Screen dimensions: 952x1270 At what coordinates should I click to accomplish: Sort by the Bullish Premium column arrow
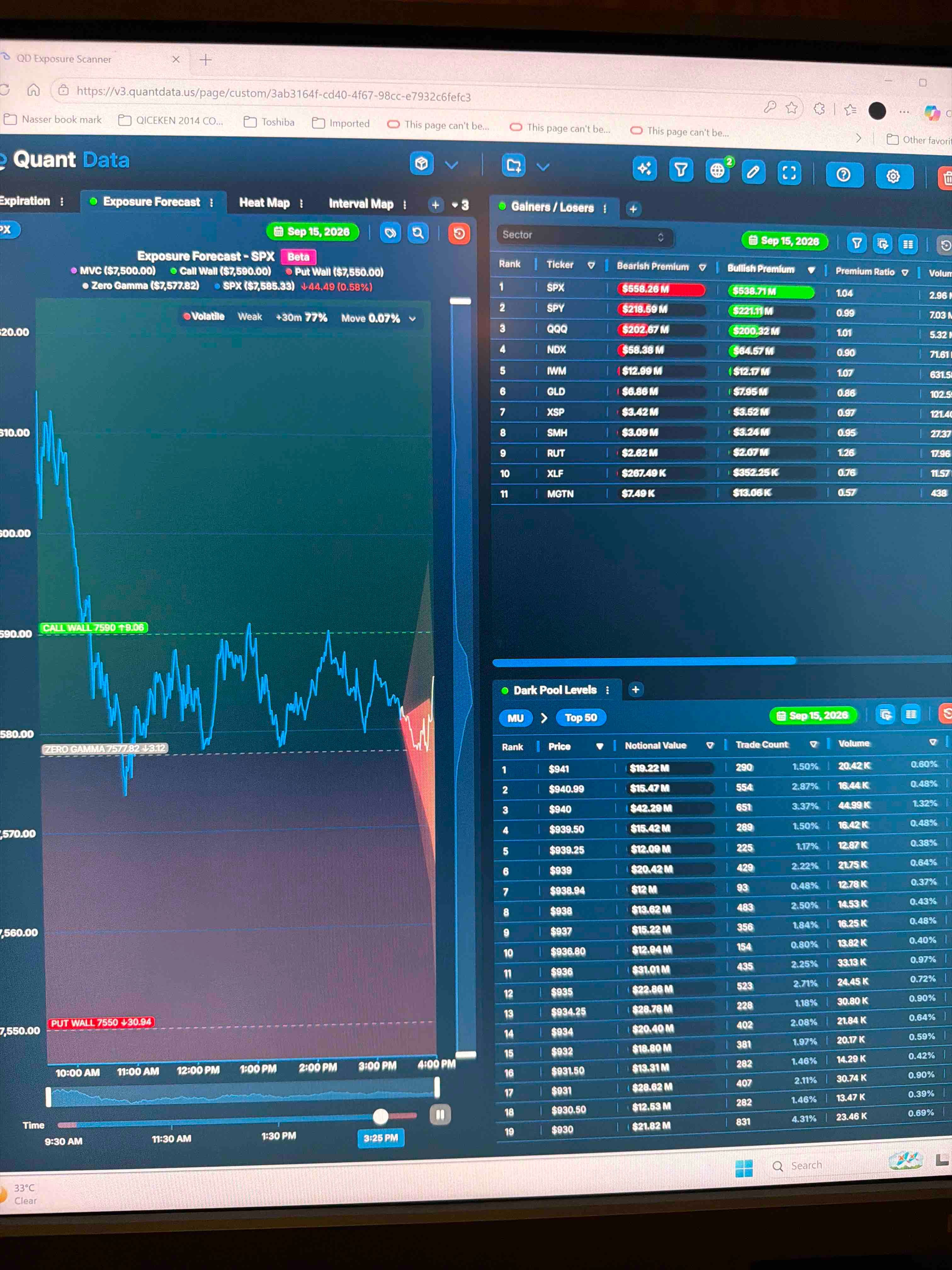811,270
